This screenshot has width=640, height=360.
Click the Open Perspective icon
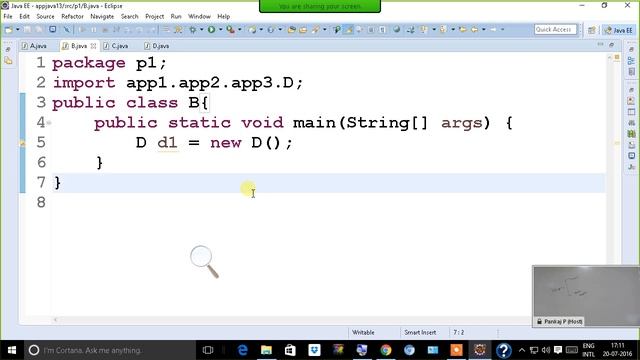tap(591, 30)
